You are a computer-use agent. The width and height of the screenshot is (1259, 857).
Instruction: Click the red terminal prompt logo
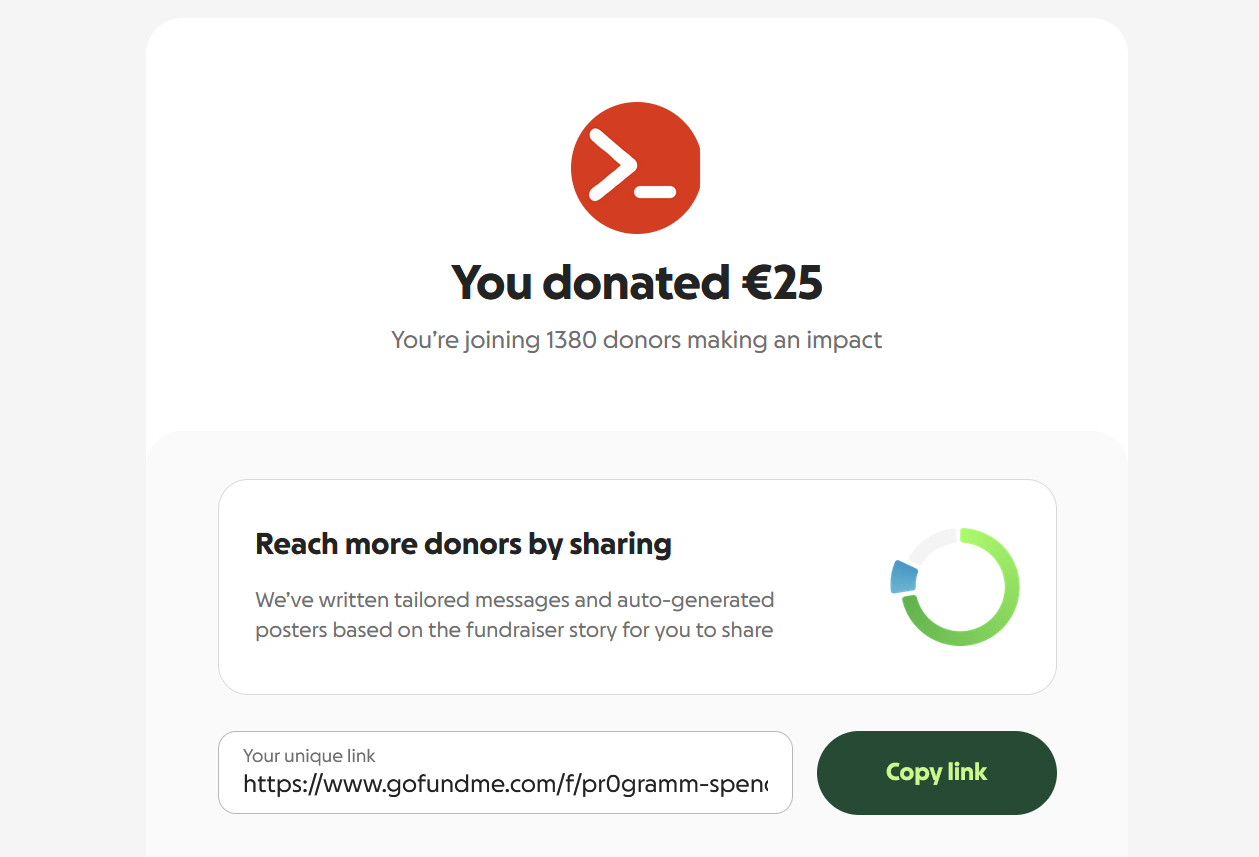click(x=635, y=168)
